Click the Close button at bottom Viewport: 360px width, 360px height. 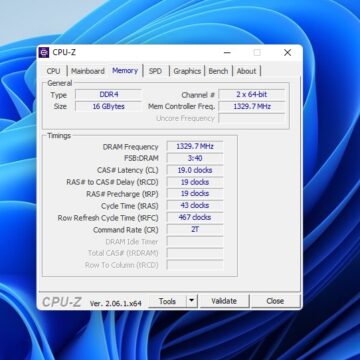point(275,301)
